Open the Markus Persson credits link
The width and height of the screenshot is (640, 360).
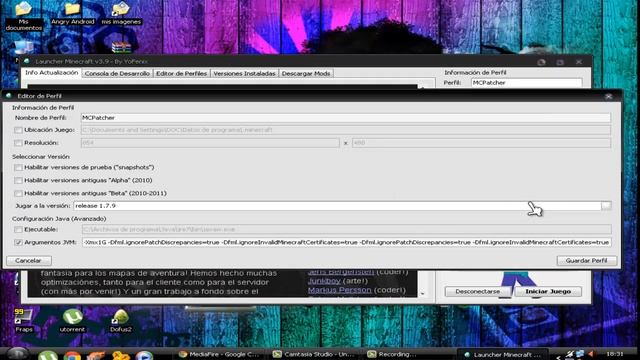click(340, 290)
